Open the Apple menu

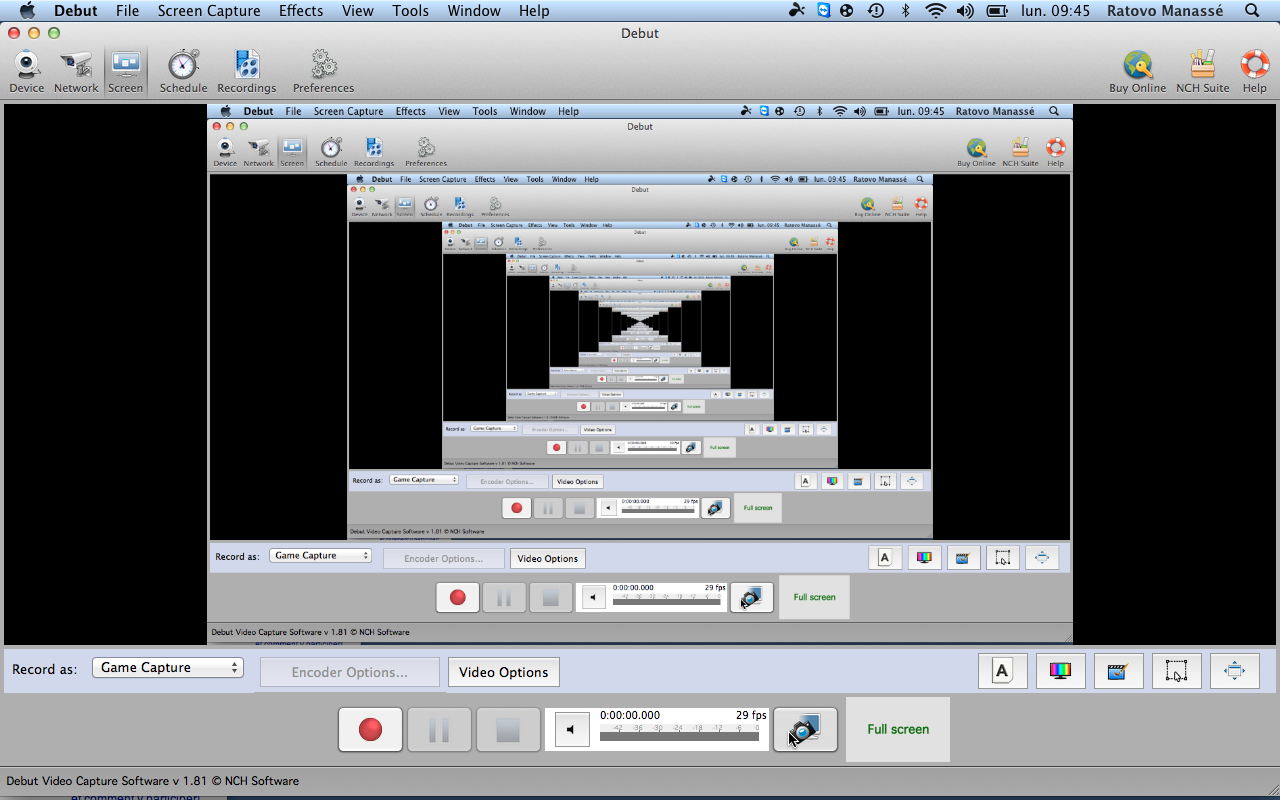[28, 11]
